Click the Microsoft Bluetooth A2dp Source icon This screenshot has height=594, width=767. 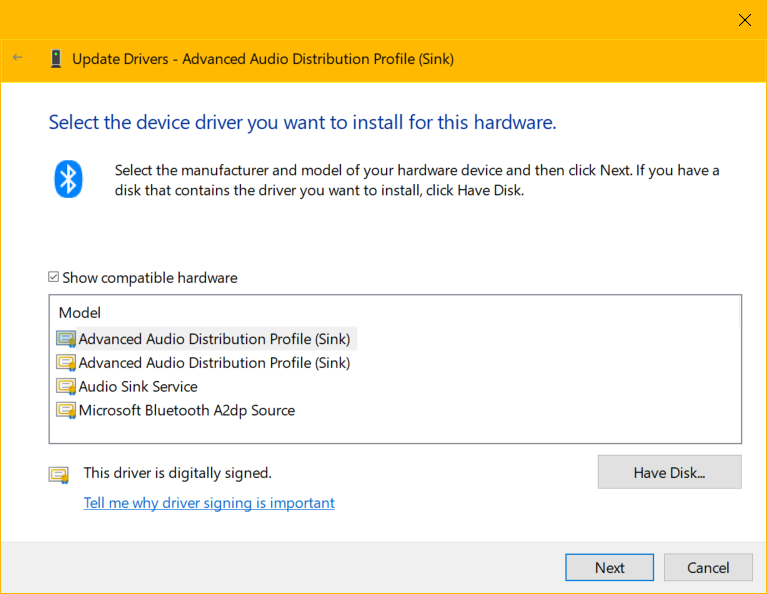point(66,411)
